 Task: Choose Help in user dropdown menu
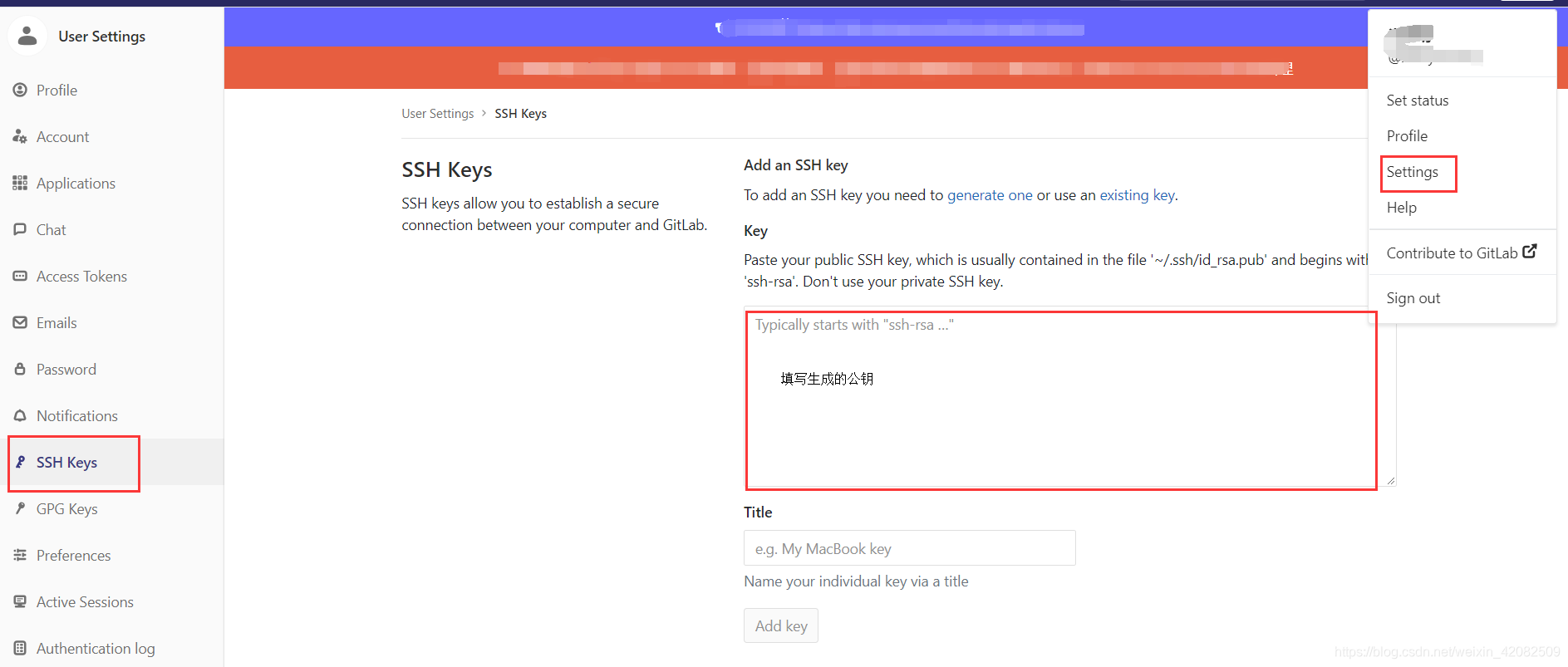click(1402, 208)
